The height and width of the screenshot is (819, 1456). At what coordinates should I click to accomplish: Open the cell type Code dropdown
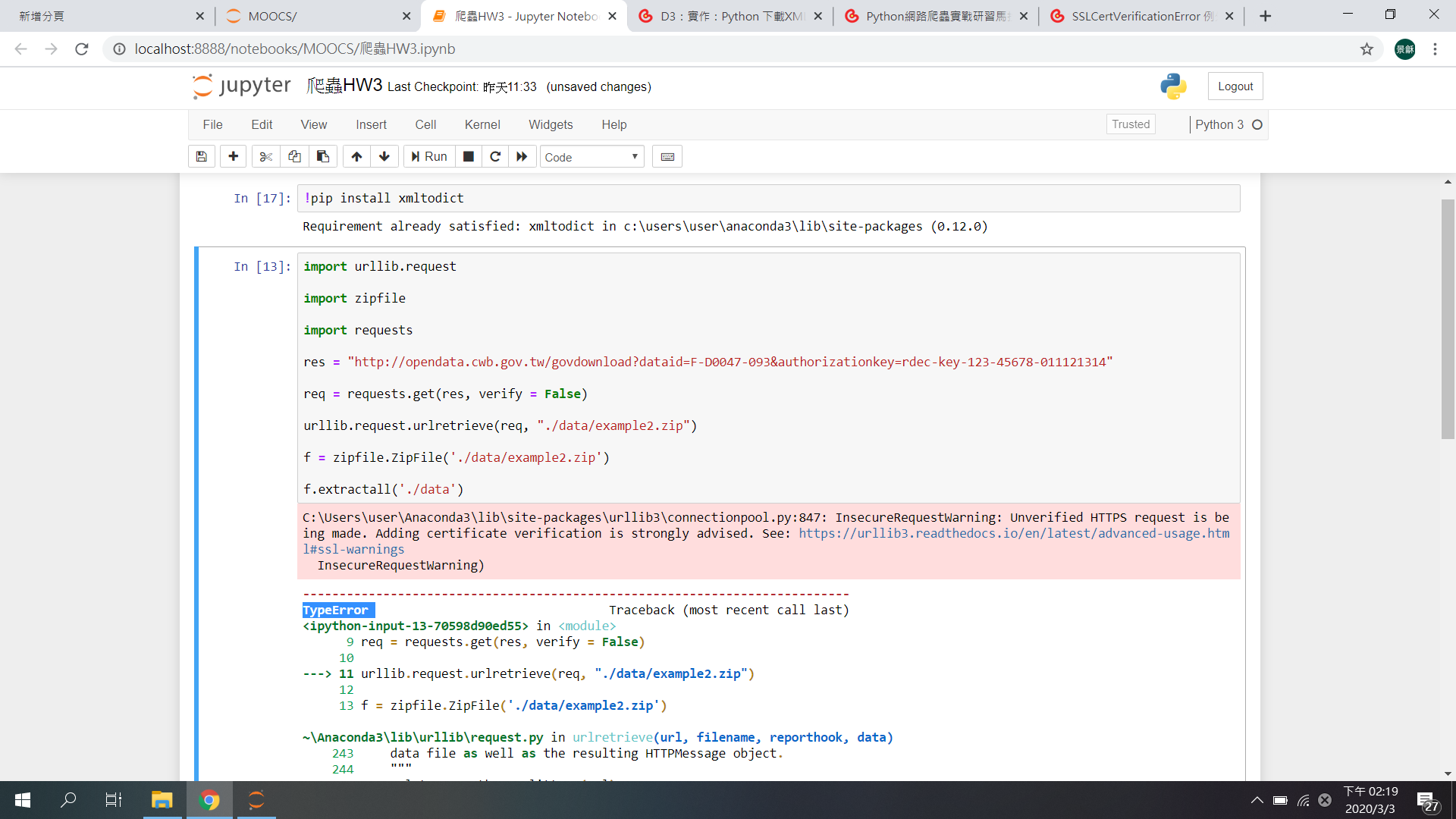(591, 157)
